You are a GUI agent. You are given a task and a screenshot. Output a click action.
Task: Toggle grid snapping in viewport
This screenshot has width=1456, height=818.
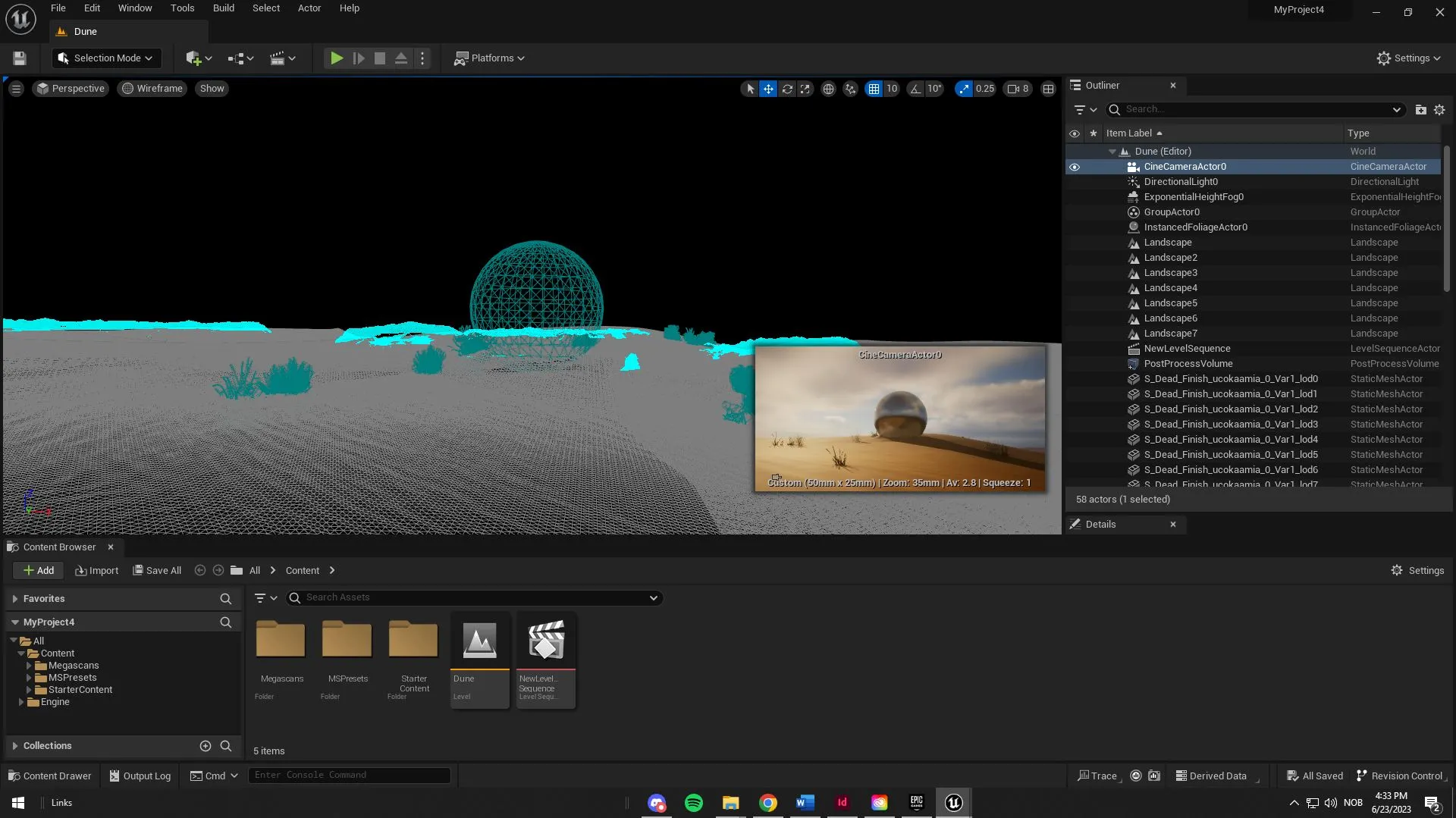click(x=874, y=89)
